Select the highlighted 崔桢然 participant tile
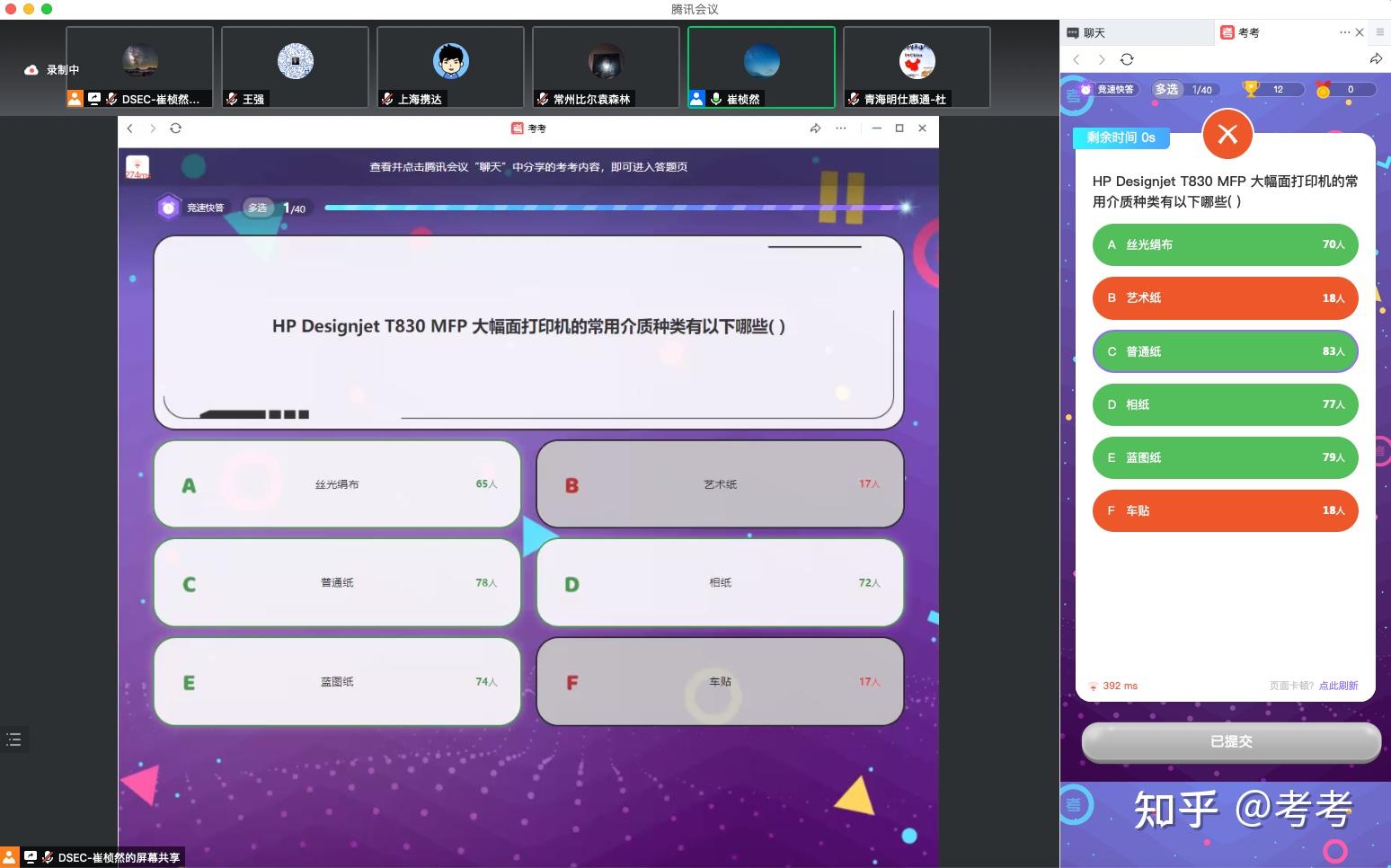 click(761, 67)
